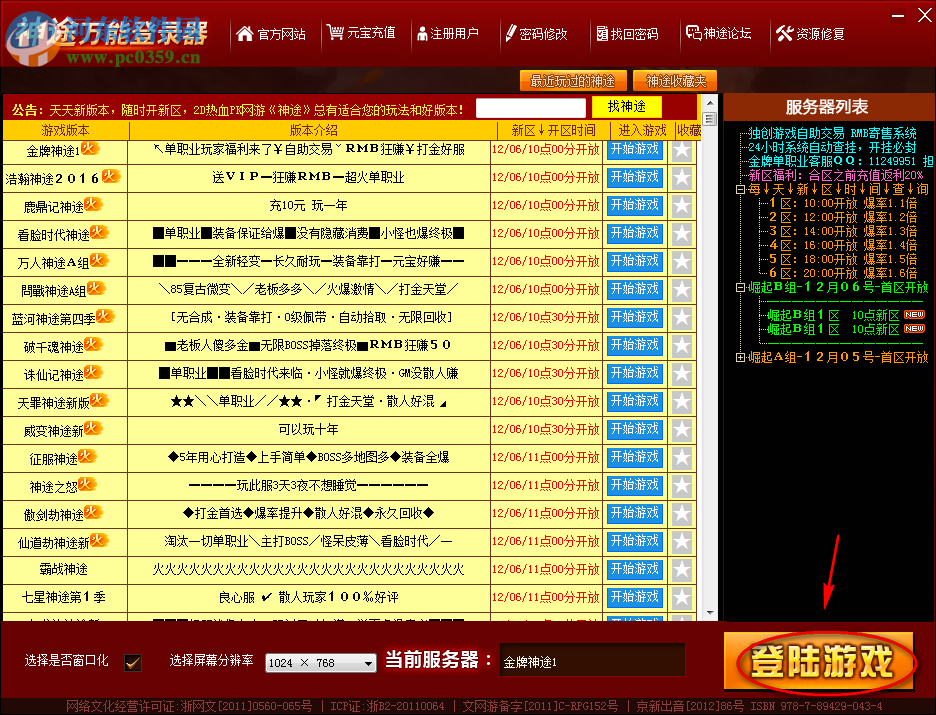Click game list scrollbar down arrow
Screen dimensions: 936x715
(710, 613)
